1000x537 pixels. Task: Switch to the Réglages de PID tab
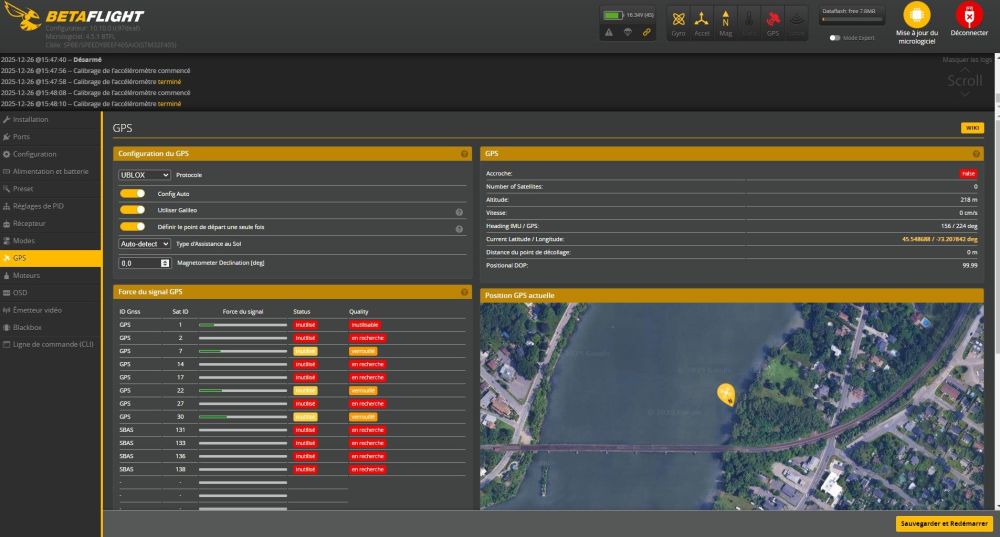pos(38,206)
